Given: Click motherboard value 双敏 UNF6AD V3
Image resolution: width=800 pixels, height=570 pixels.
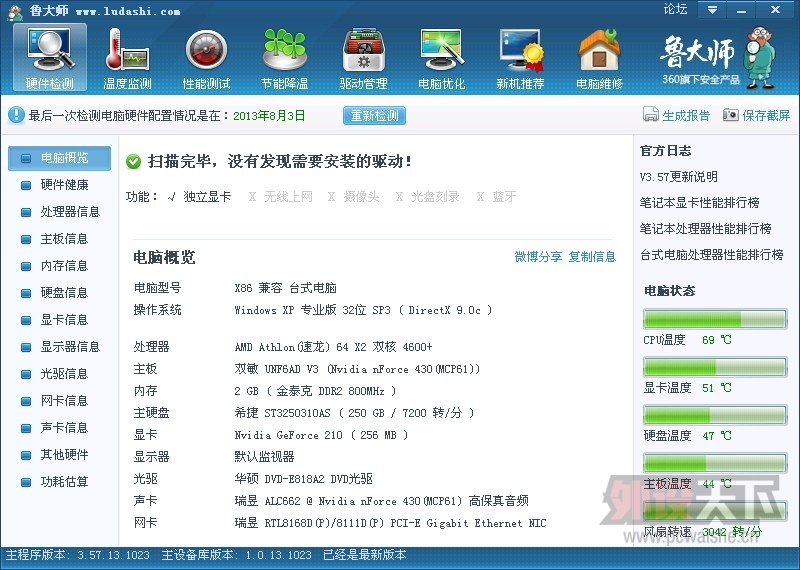Looking at the screenshot, I should (357, 369).
